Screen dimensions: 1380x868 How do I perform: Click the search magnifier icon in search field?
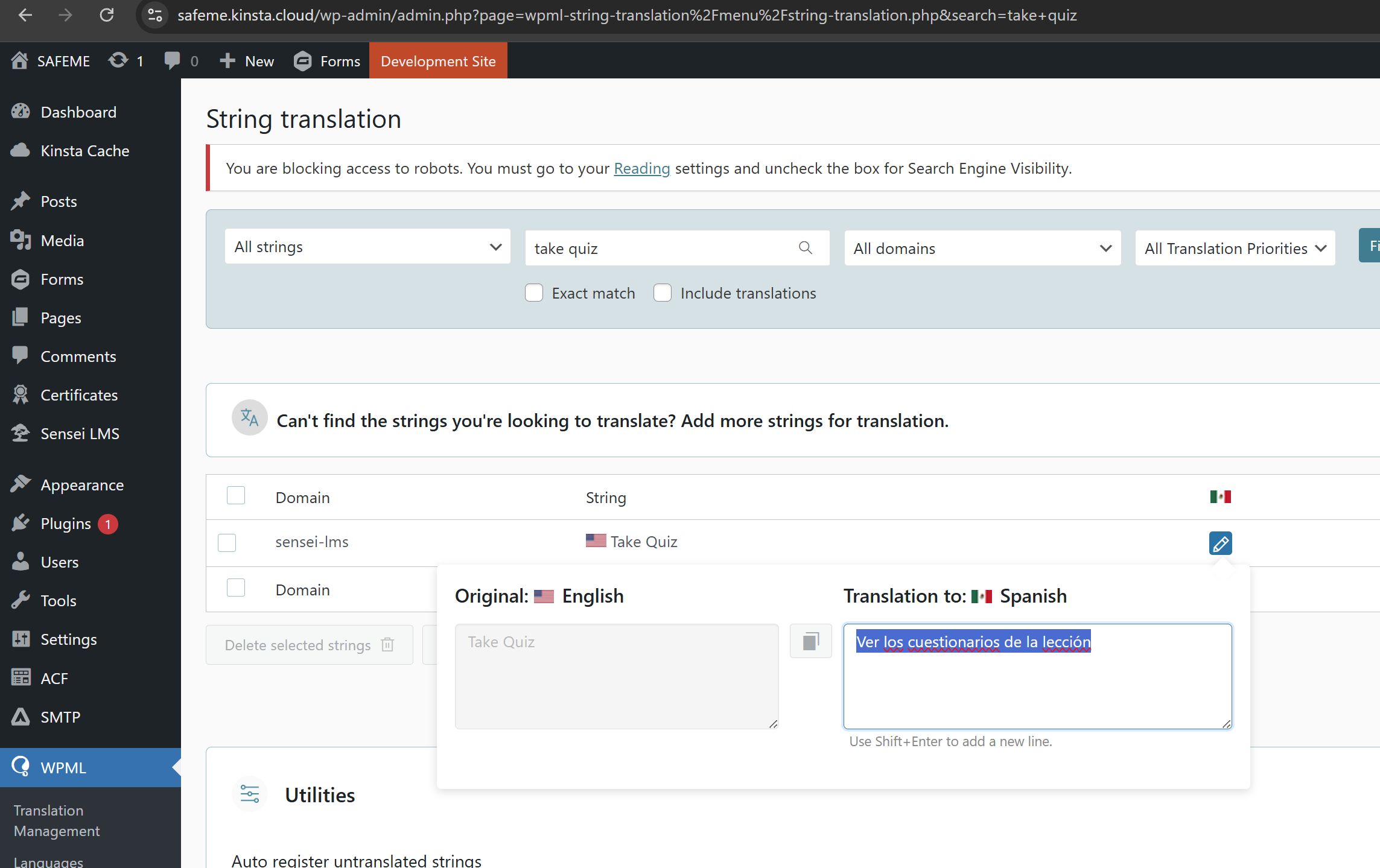806,248
